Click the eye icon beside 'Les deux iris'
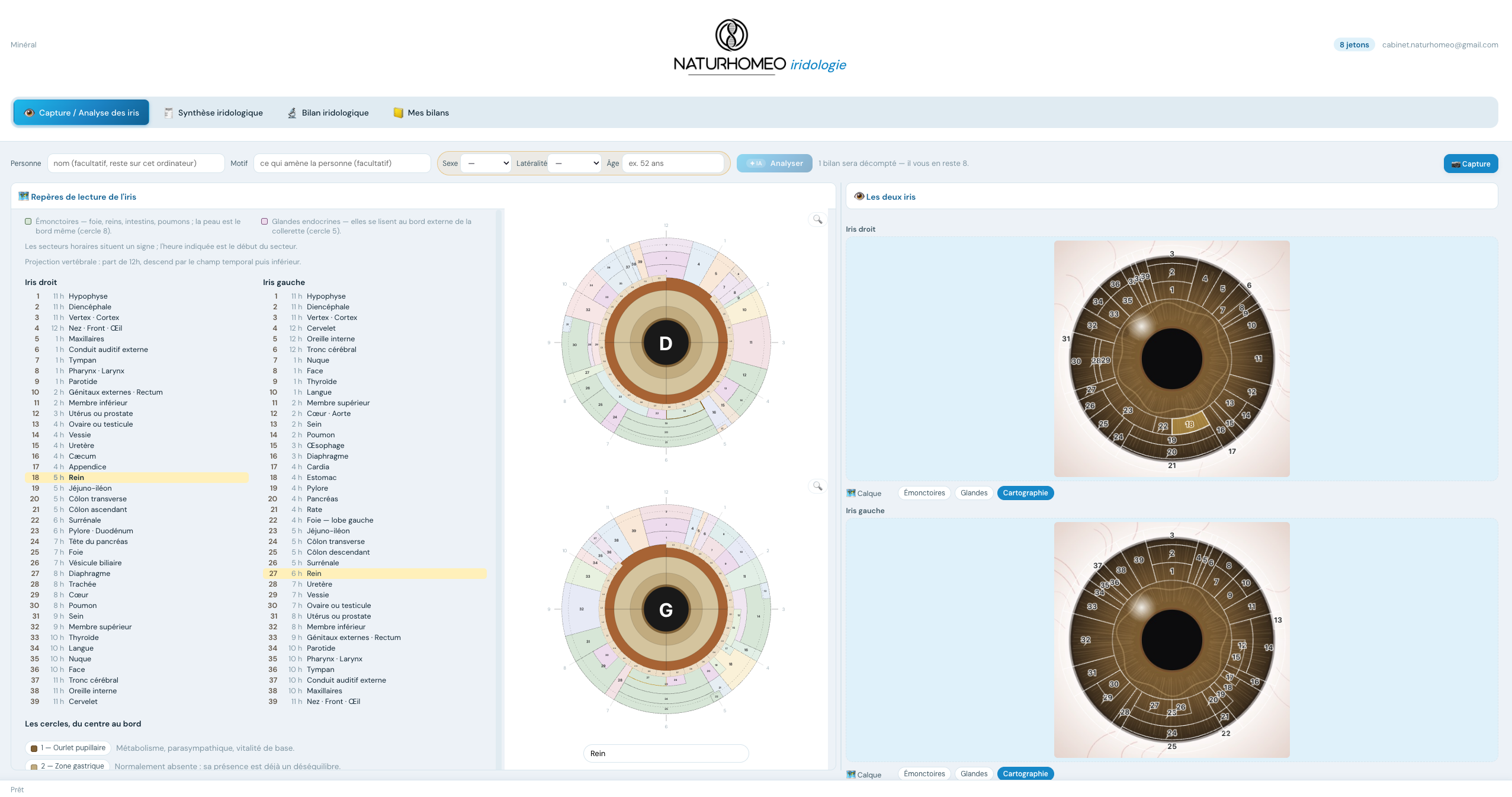The image size is (1512, 797). pos(859,196)
